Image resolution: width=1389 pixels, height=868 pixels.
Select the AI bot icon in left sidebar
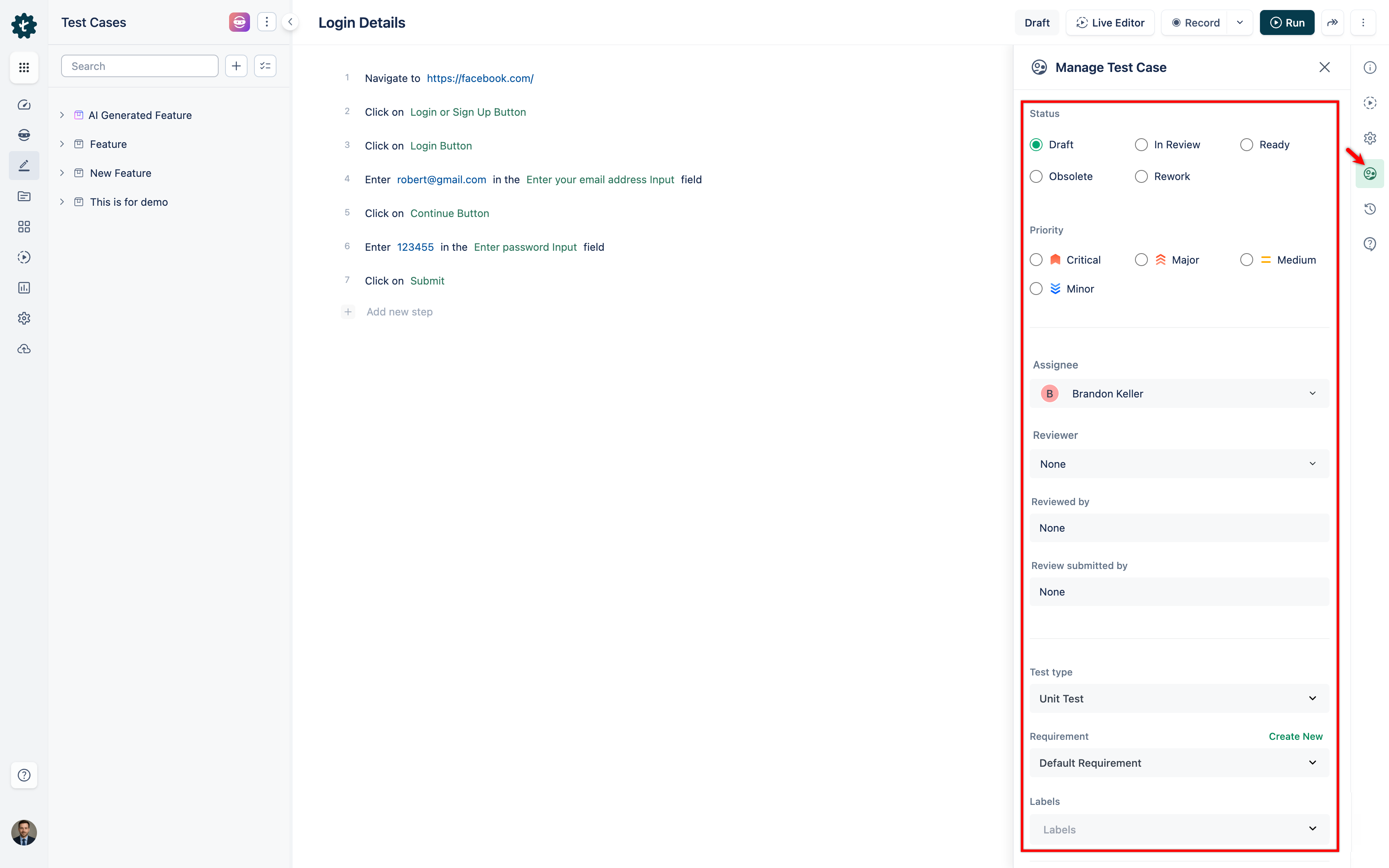(24, 134)
